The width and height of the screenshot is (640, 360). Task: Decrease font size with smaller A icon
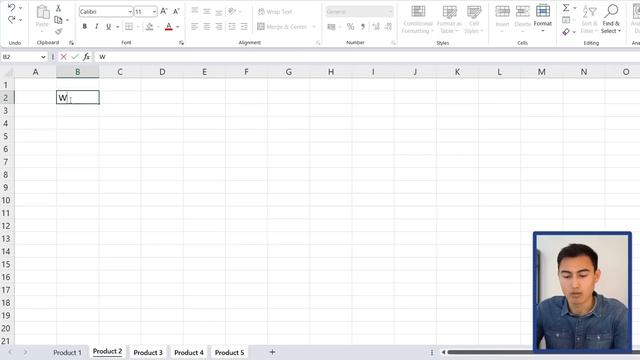tap(176, 11)
